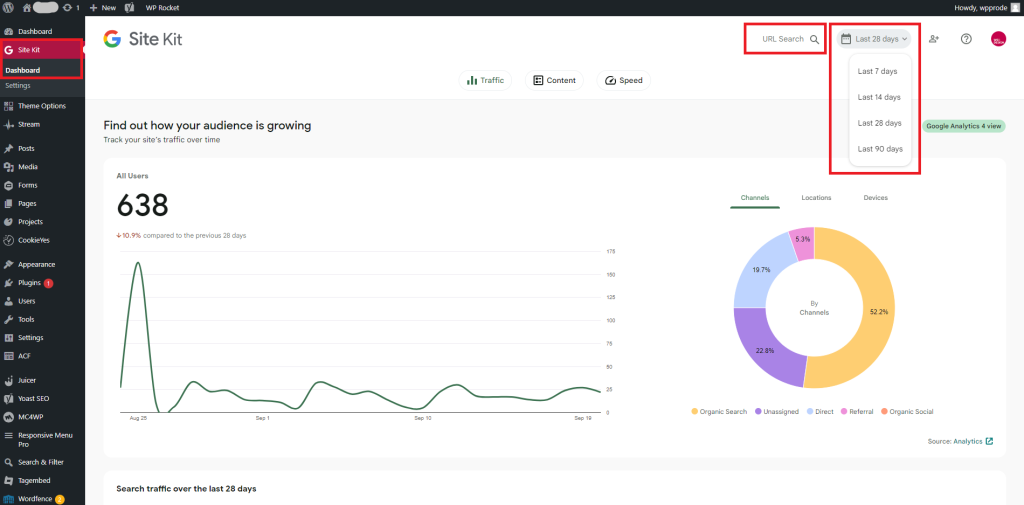The image size is (1024, 505).
Task: Switch to the Locations tab
Action: click(x=816, y=198)
